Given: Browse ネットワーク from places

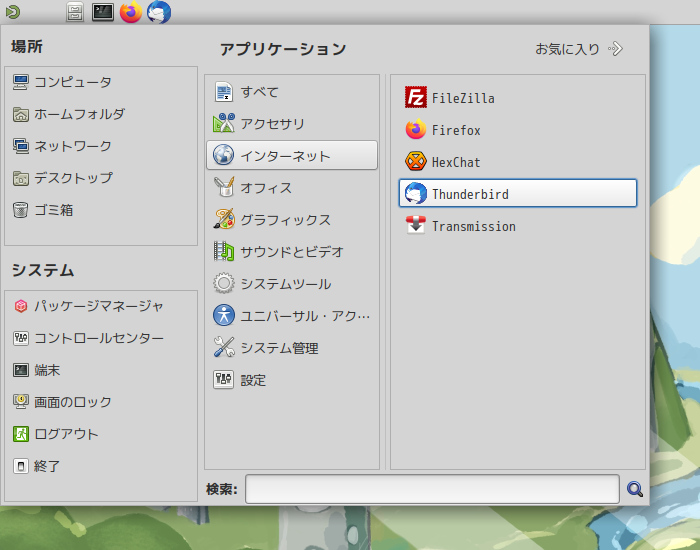Looking at the screenshot, I should [x=101, y=146].
